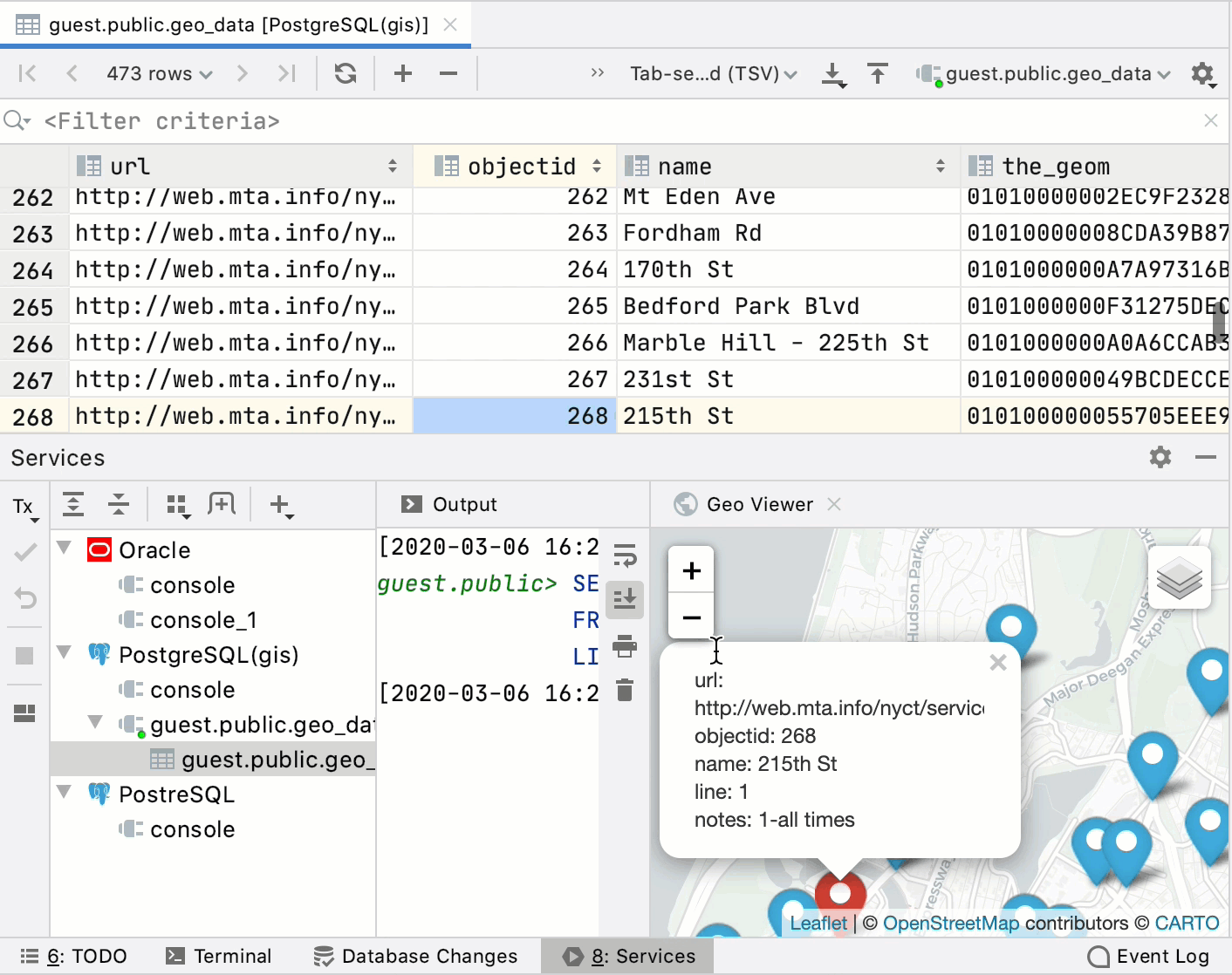Toggle scroll to end in the Output panel
Image resolution: width=1232 pixels, height=975 pixels.
(x=625, y=599)
